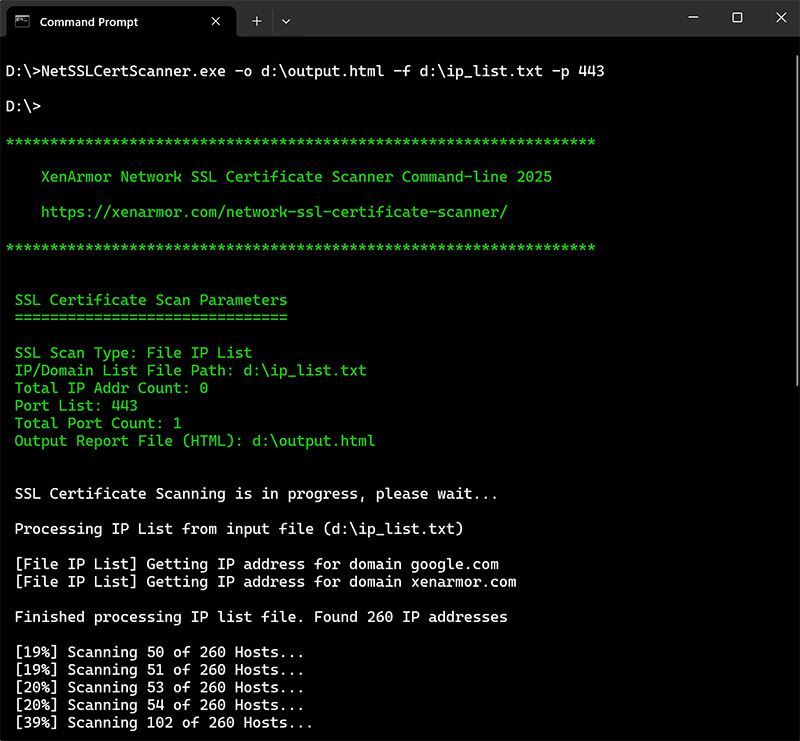The image size is (800, 741).
Task: Click the empty D:\> prompt line
Action: [x=23, y=106]
